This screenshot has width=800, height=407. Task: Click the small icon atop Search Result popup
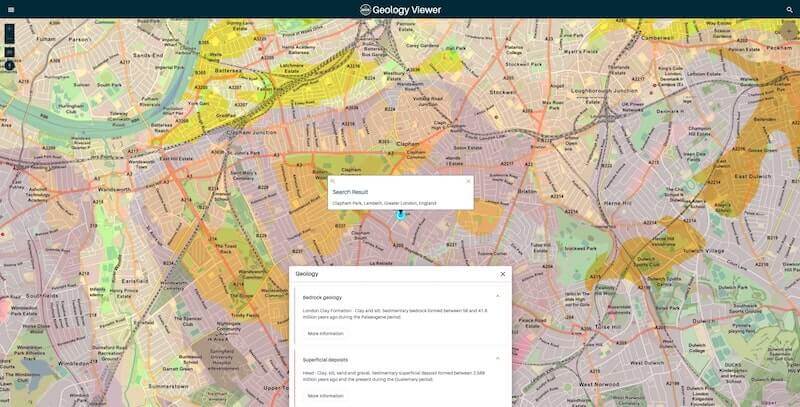333,181
